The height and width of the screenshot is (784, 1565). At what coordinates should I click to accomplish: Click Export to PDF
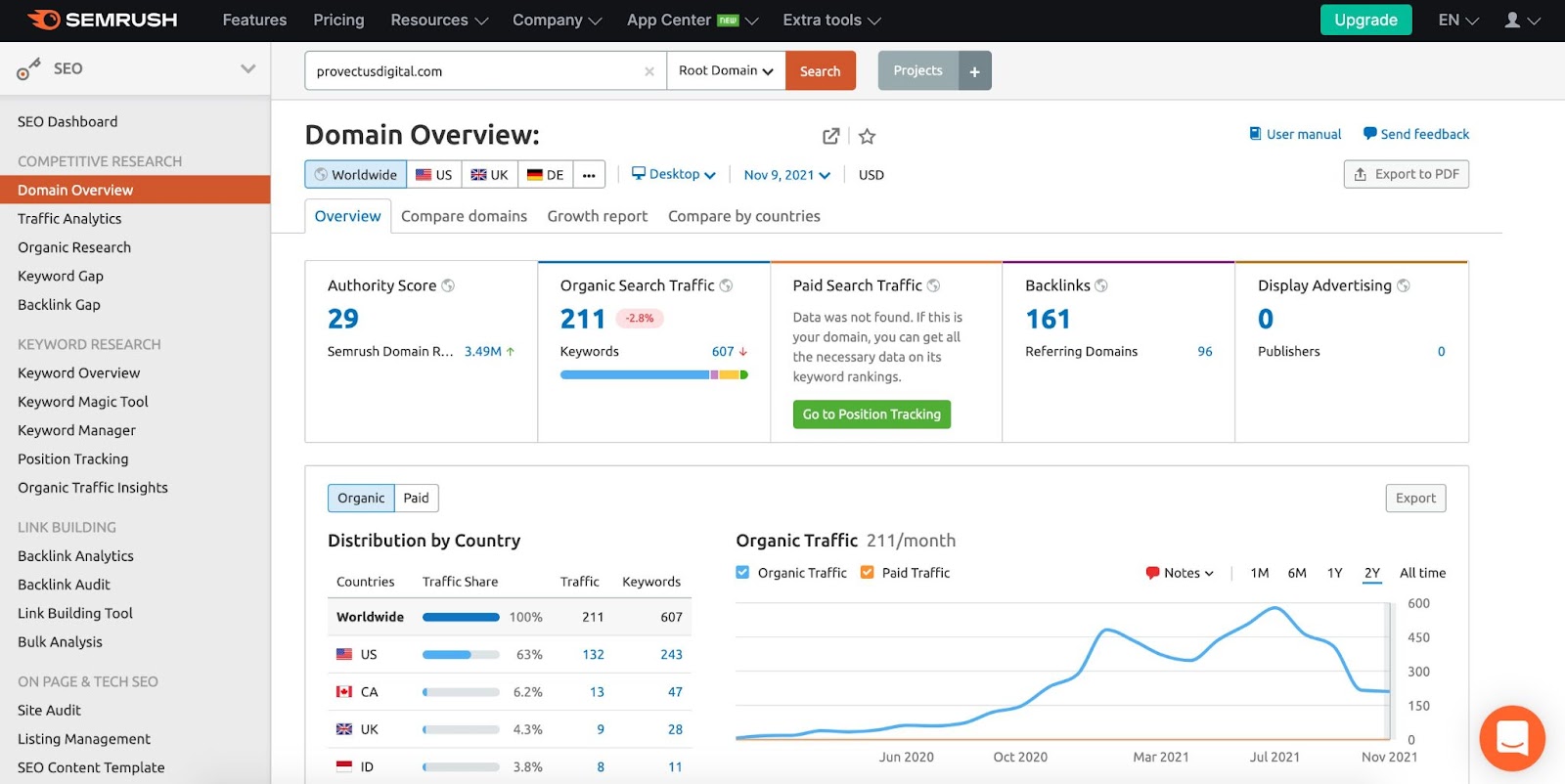(x=1407, y=174)
